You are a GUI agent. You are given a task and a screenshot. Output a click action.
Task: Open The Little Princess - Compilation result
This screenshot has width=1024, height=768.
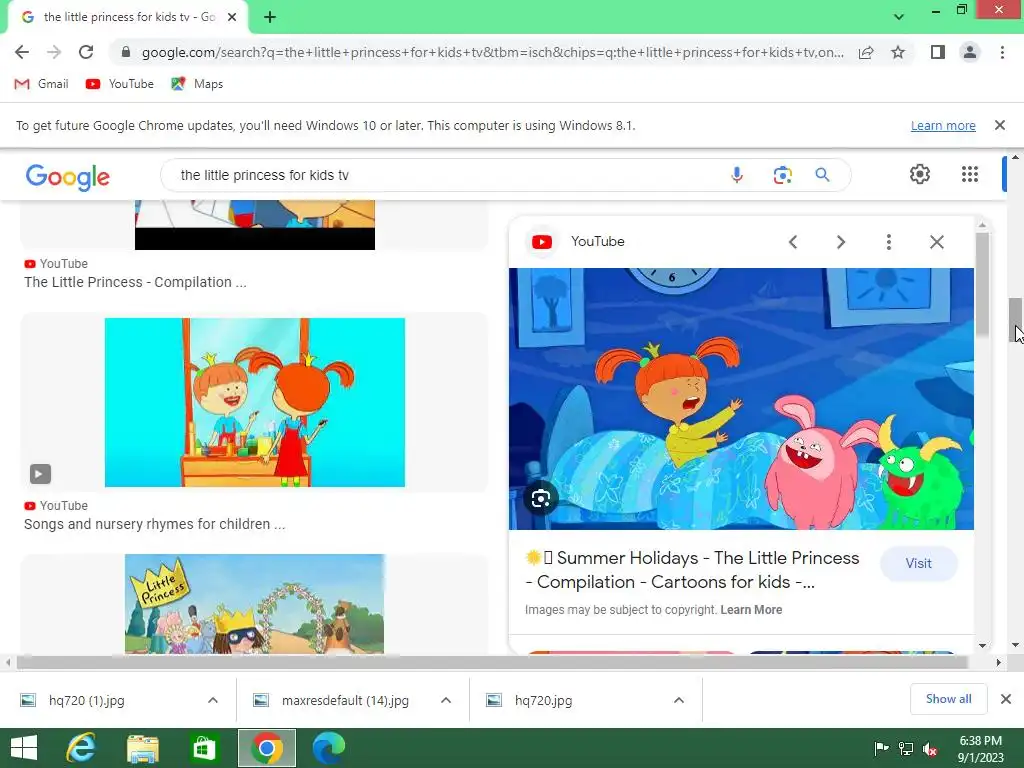[135, 282]
